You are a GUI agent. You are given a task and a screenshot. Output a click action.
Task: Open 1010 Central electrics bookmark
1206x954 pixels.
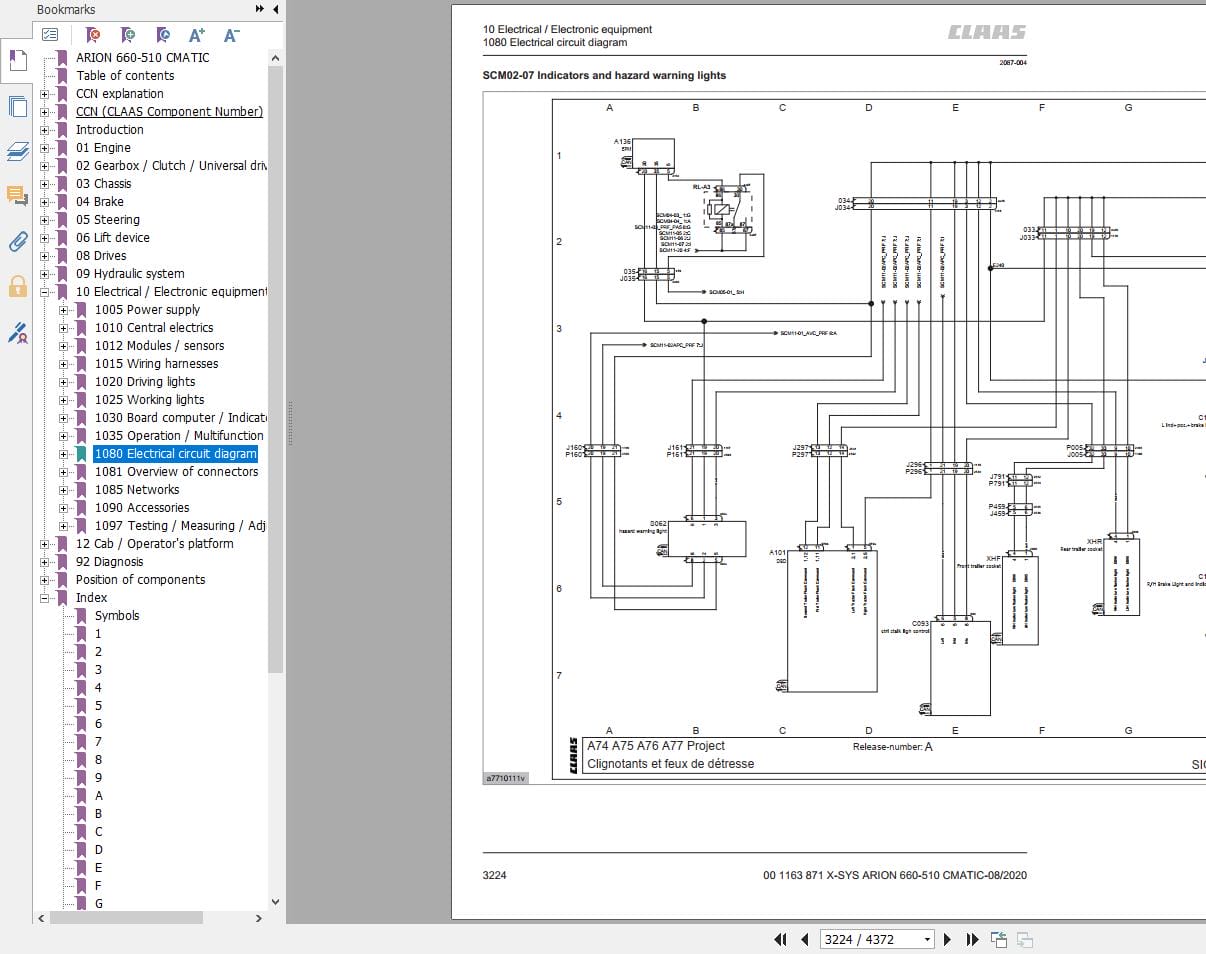tap(154, 327)
